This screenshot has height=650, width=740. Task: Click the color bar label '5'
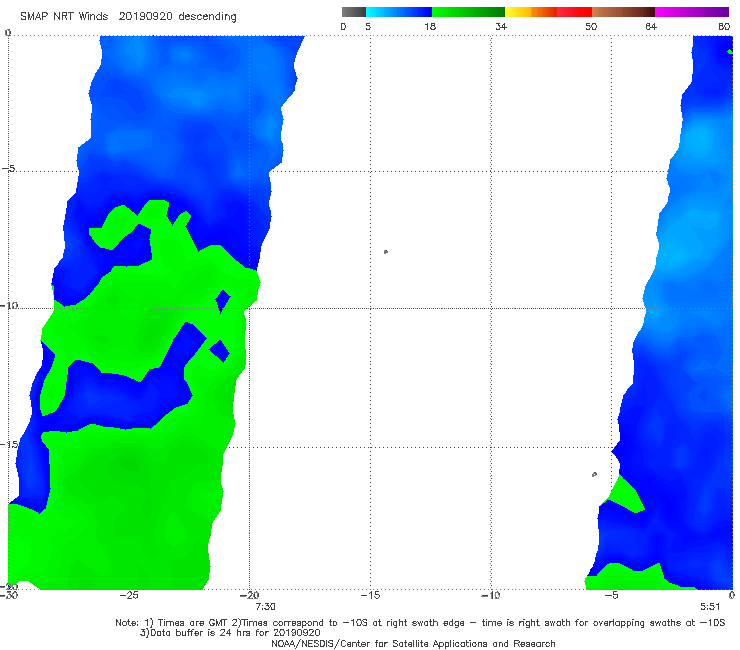(368, 26)
